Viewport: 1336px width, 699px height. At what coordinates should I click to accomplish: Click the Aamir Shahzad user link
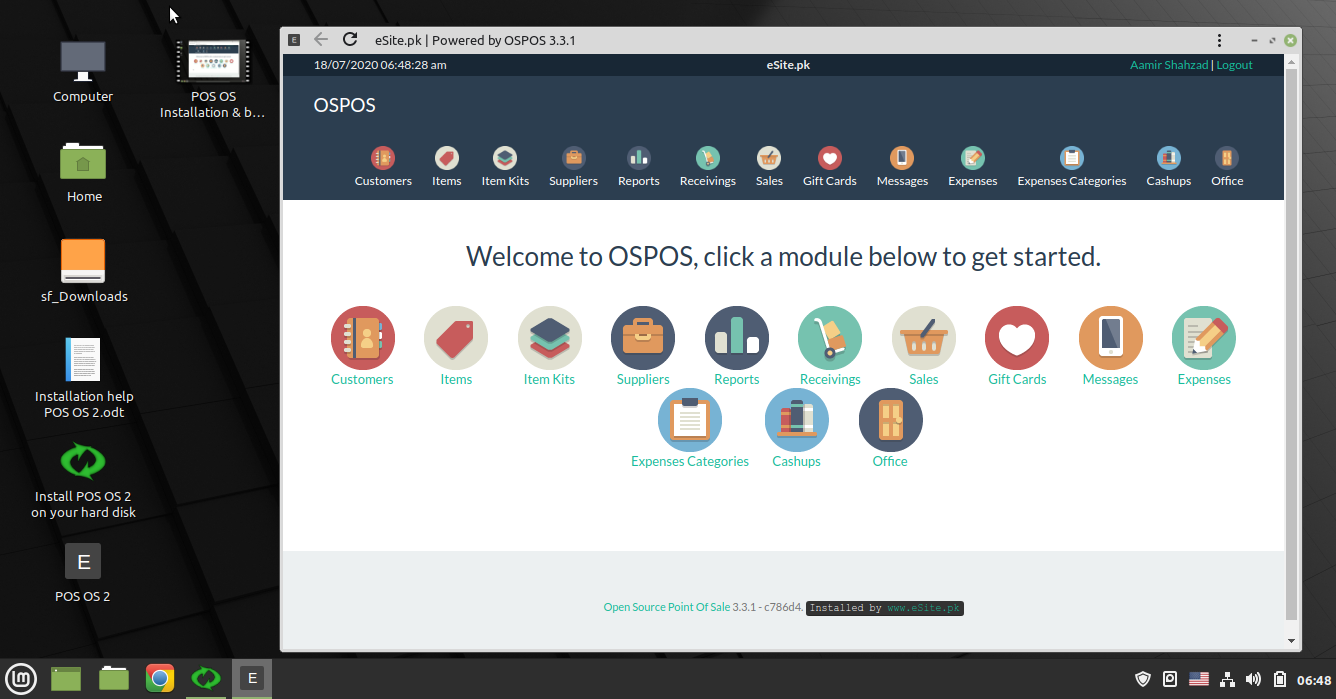point(1169,64)
